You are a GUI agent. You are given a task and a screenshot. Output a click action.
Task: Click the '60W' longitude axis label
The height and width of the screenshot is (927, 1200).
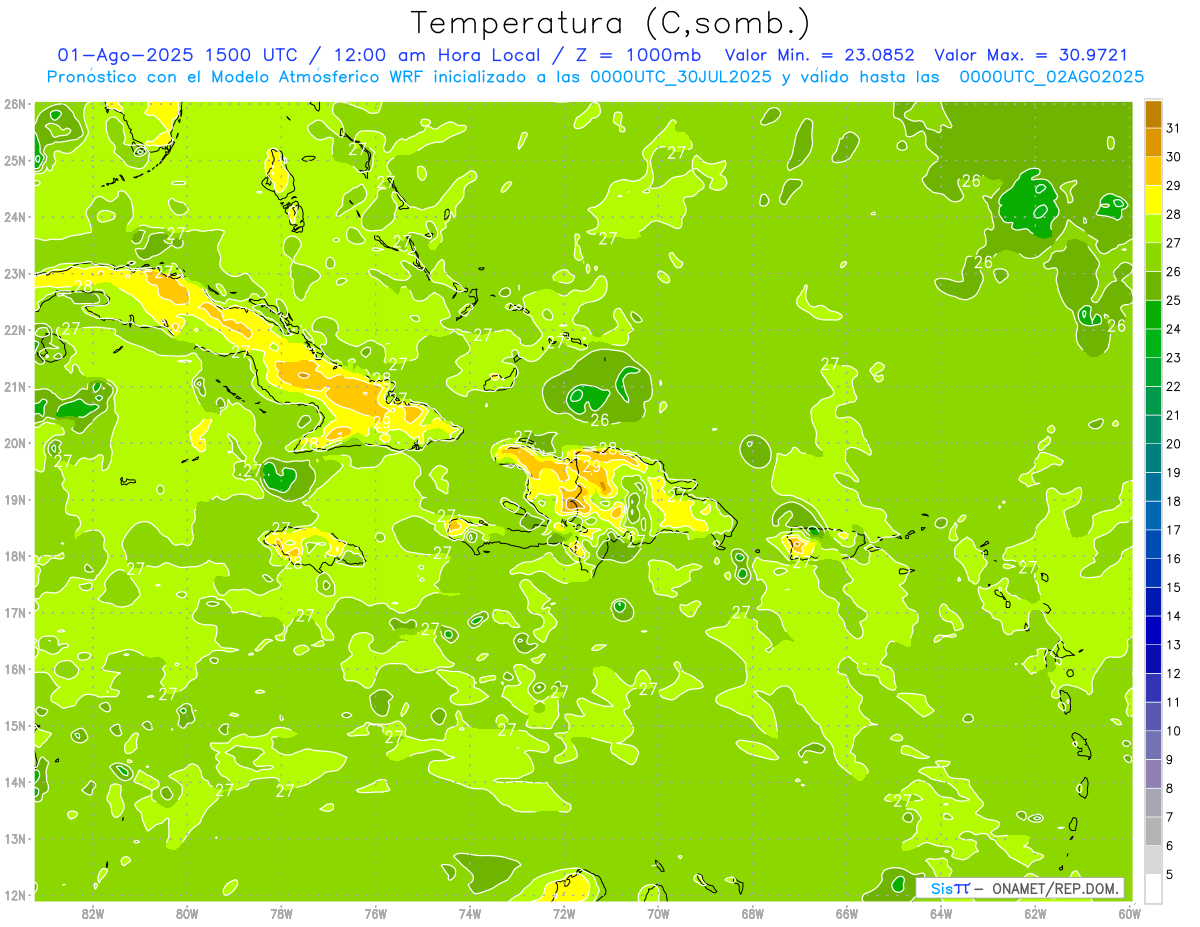(x=1129, y=913)
